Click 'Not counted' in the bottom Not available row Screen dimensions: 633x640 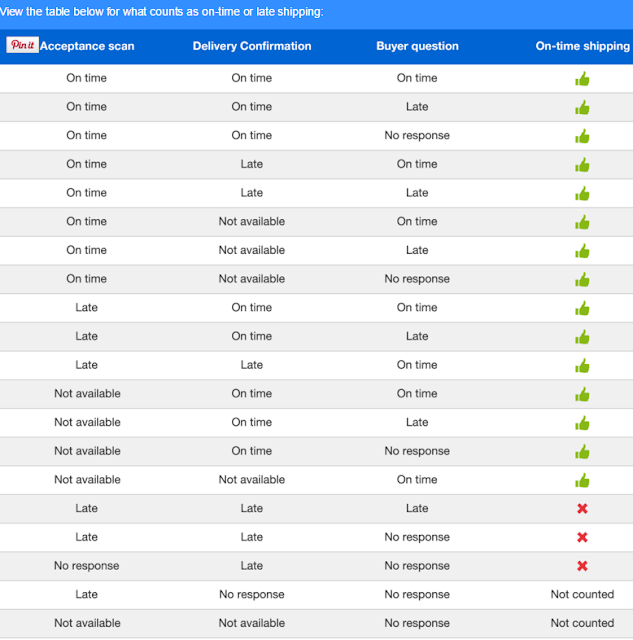coord(582,623)
